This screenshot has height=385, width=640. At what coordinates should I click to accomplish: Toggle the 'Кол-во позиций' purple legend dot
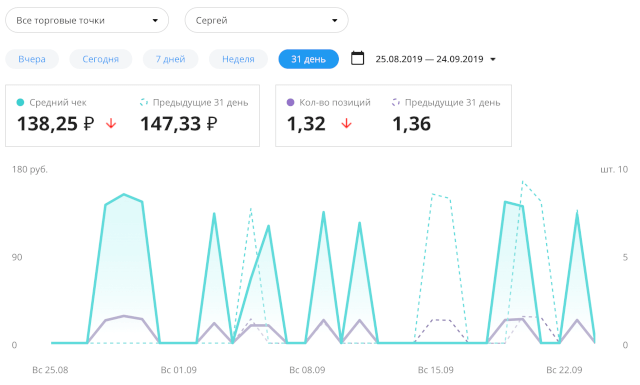click(x=290, y=102)
